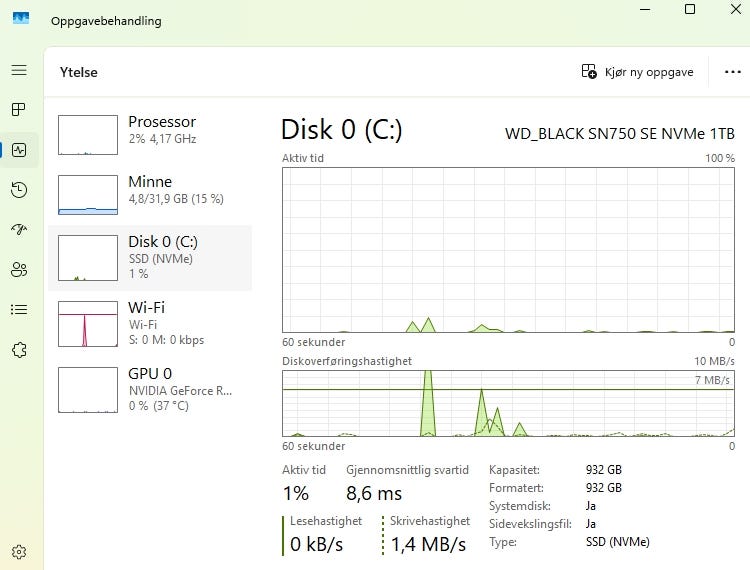Image resolution: width=750 pixels, height=570 pixels.
Task: Click the Diskoverføringshastighet graph
Action: [x=508, y=403]
